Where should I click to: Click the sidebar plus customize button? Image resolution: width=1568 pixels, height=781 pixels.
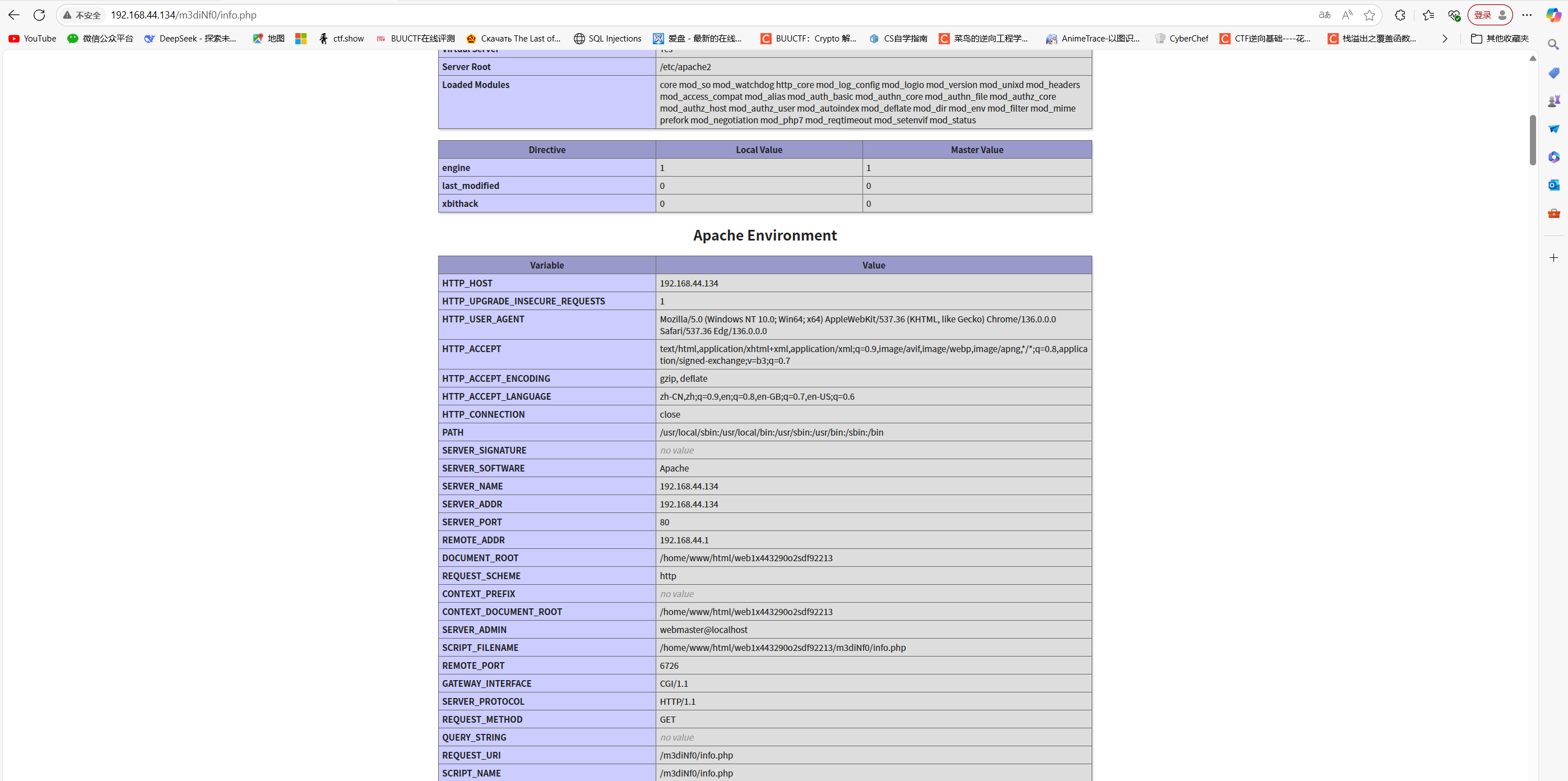(1553, 258)
